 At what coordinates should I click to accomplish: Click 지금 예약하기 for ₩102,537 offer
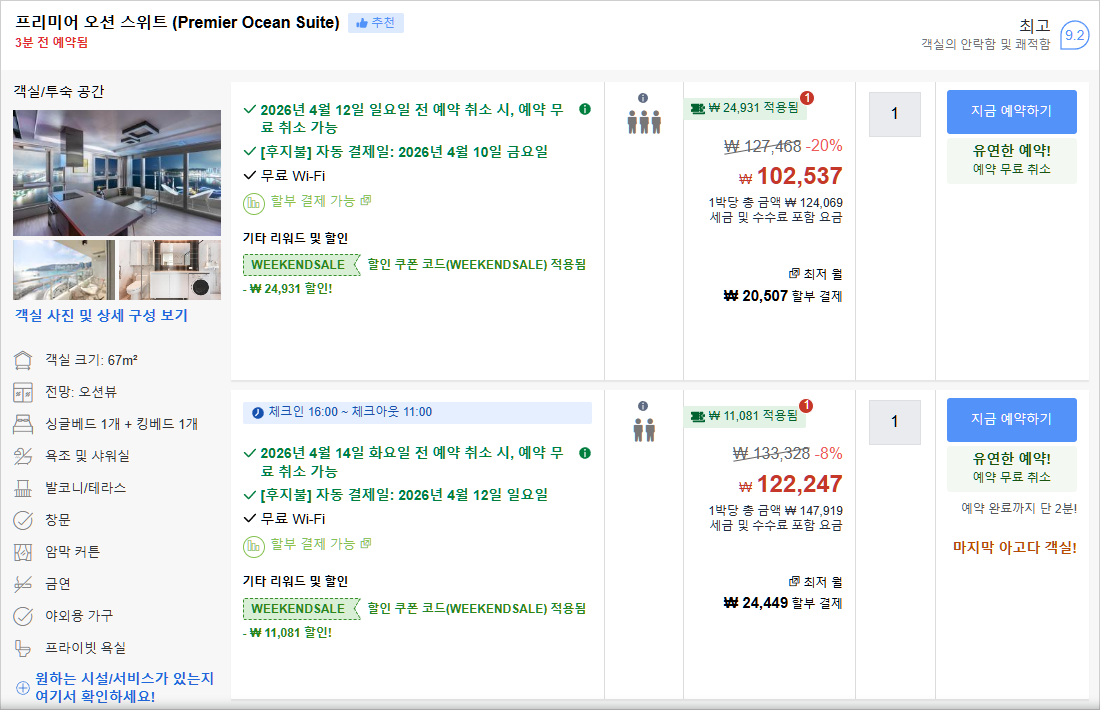(1011, 112)
